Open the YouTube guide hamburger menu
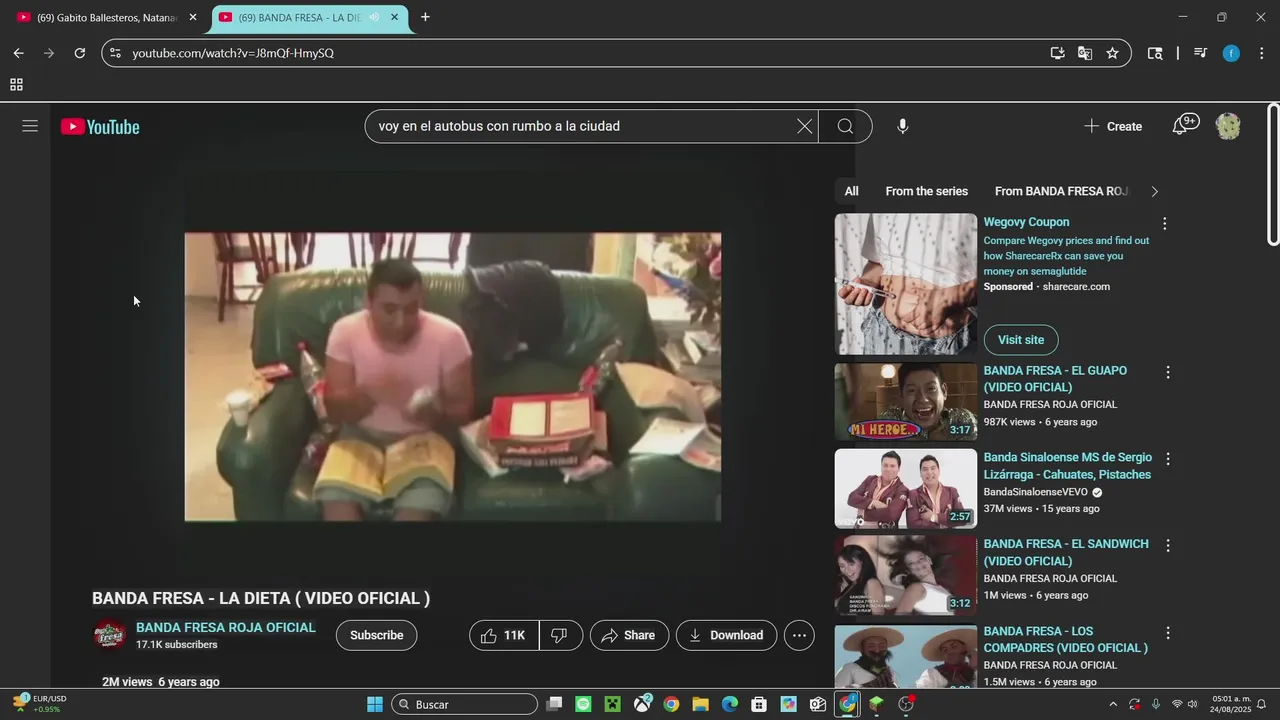The width and height of the screenshot is (1280, 720). [30, 126]
